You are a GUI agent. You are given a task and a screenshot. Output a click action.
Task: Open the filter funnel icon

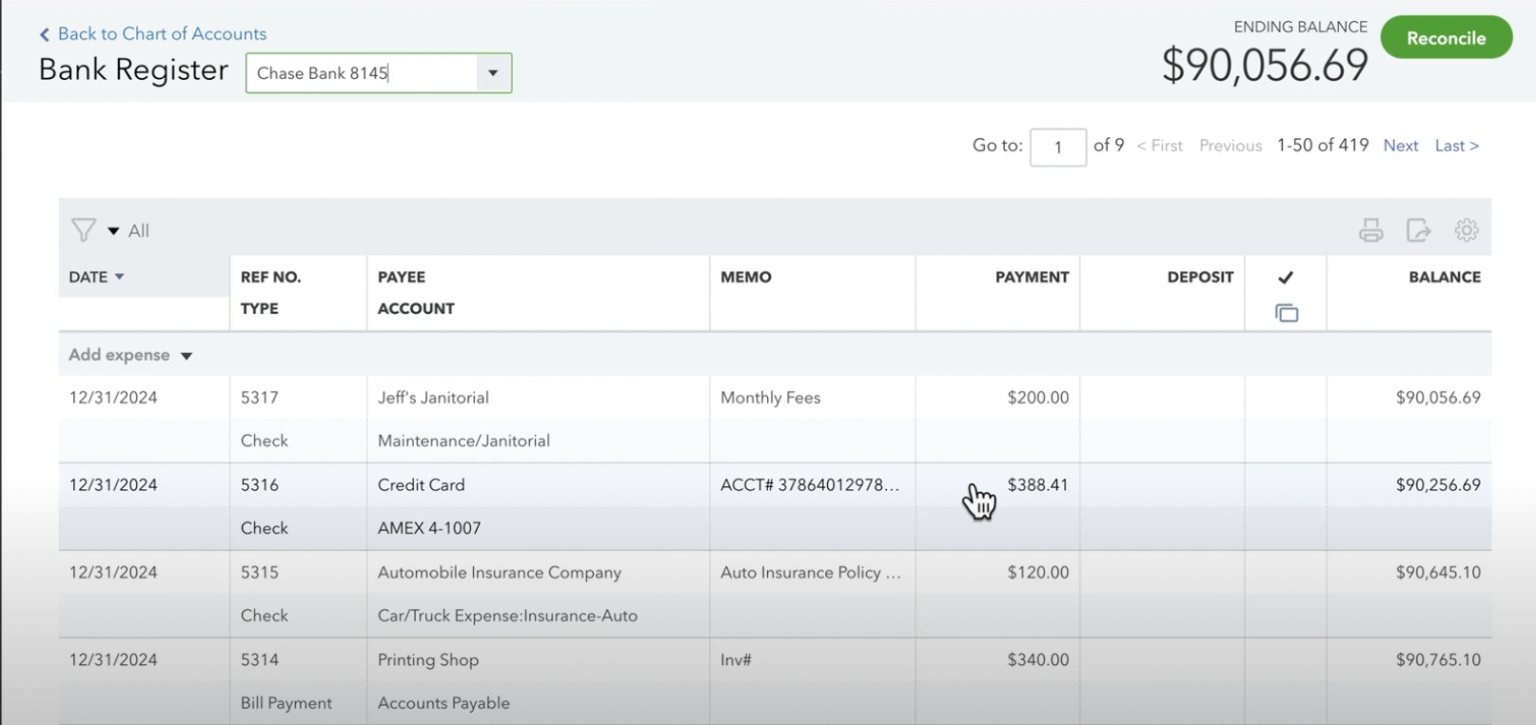[84, 230]
